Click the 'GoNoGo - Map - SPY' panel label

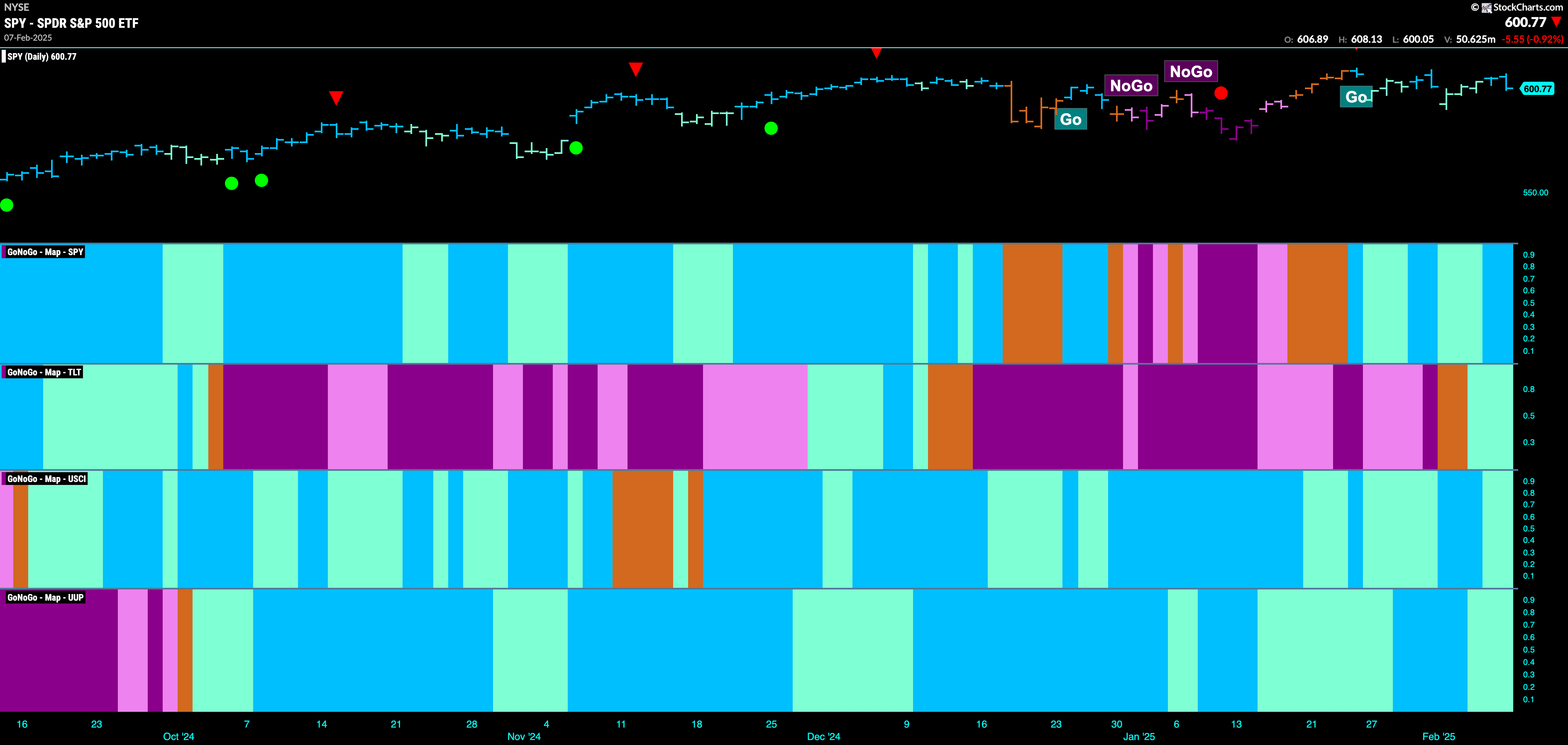[x=45, y=252]
